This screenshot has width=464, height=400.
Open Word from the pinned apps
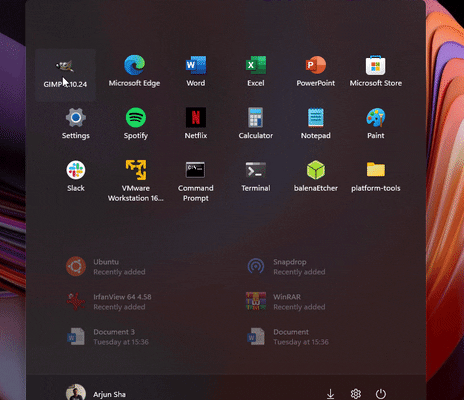(196, 72)
